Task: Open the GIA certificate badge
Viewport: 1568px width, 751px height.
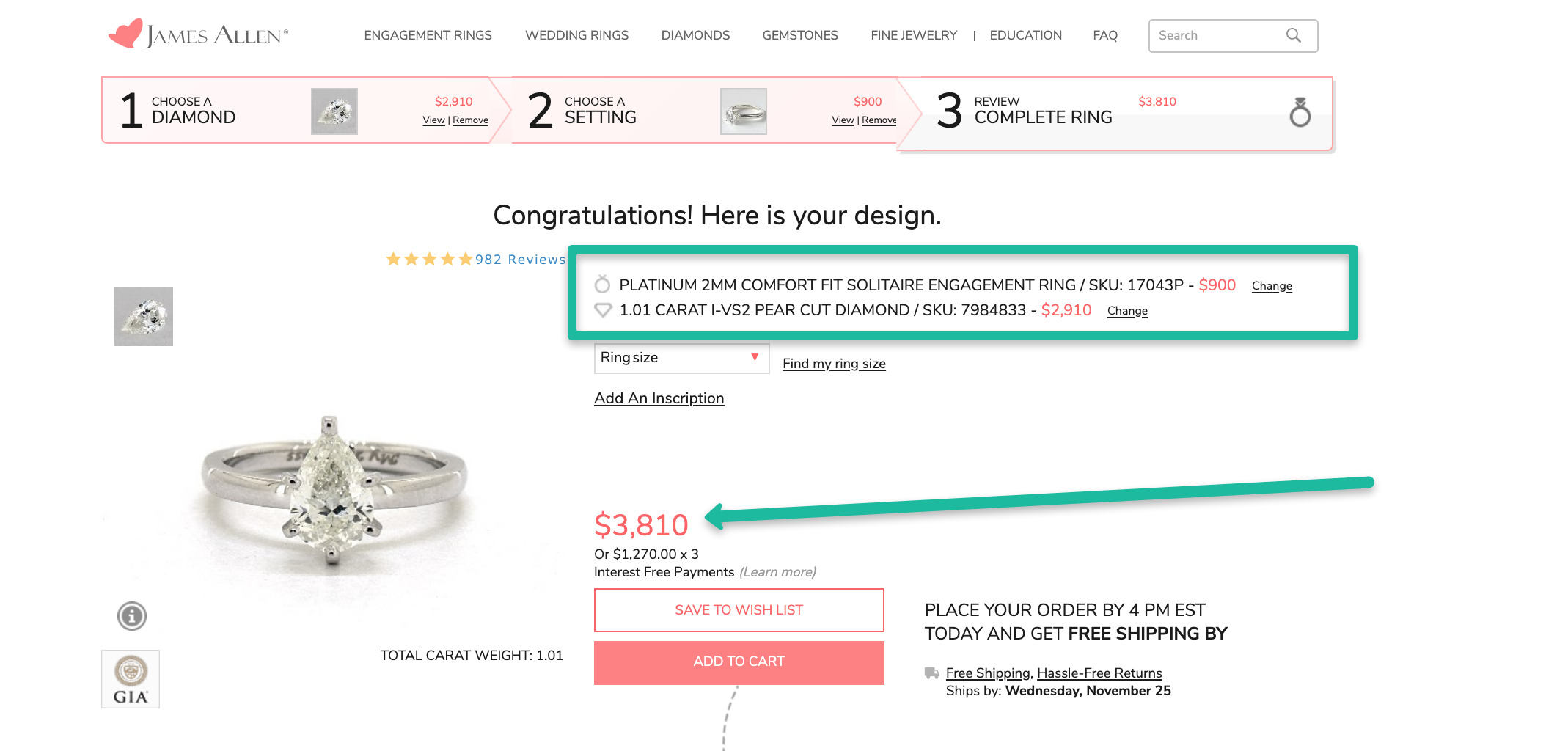Action: [x=131, y=679]
